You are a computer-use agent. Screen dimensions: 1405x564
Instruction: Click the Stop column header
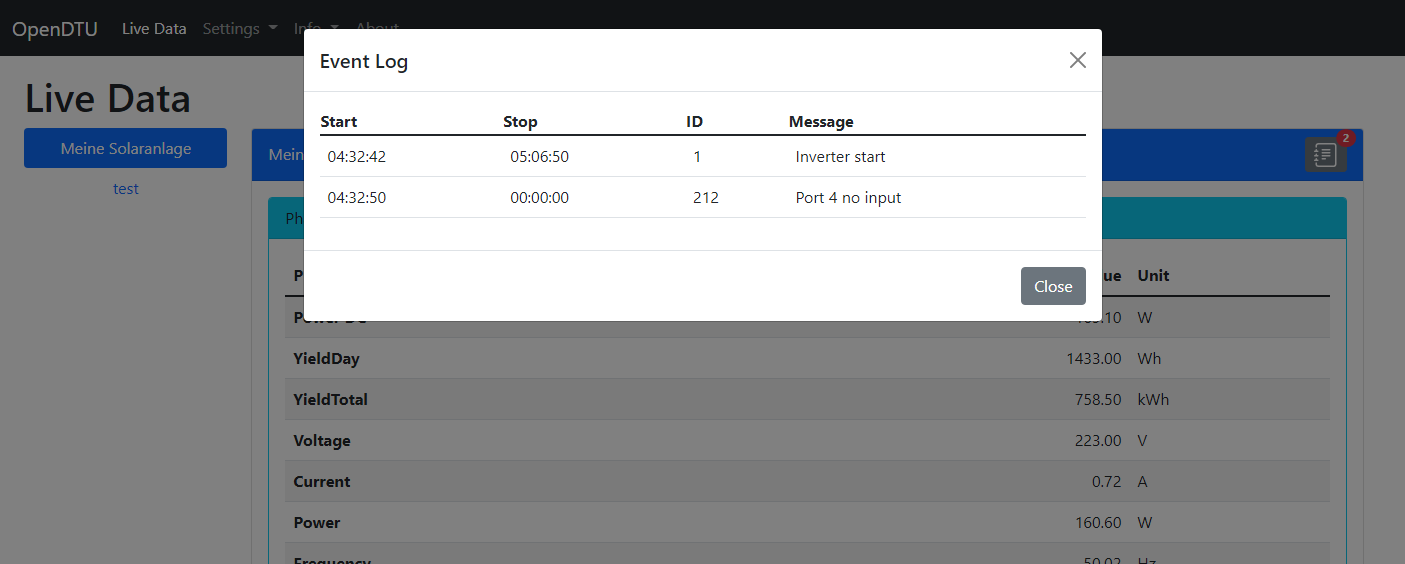click(x=520, y=122)
